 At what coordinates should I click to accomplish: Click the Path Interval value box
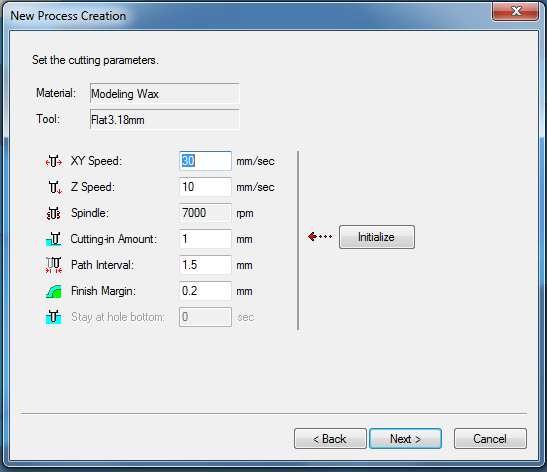click(x=205, y=265)
